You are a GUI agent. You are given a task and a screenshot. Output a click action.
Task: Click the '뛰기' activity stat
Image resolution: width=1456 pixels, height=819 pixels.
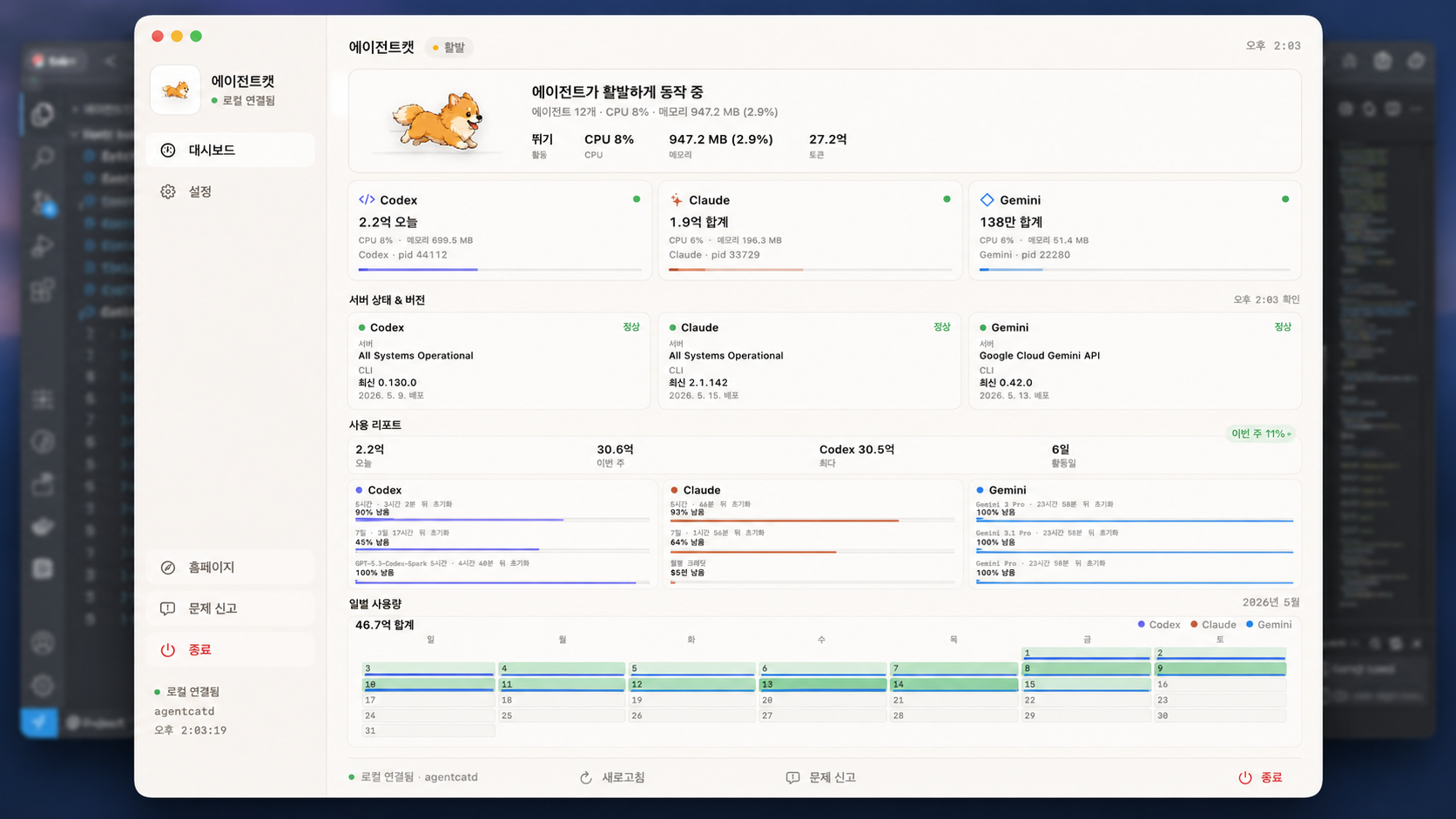[543, 139]
